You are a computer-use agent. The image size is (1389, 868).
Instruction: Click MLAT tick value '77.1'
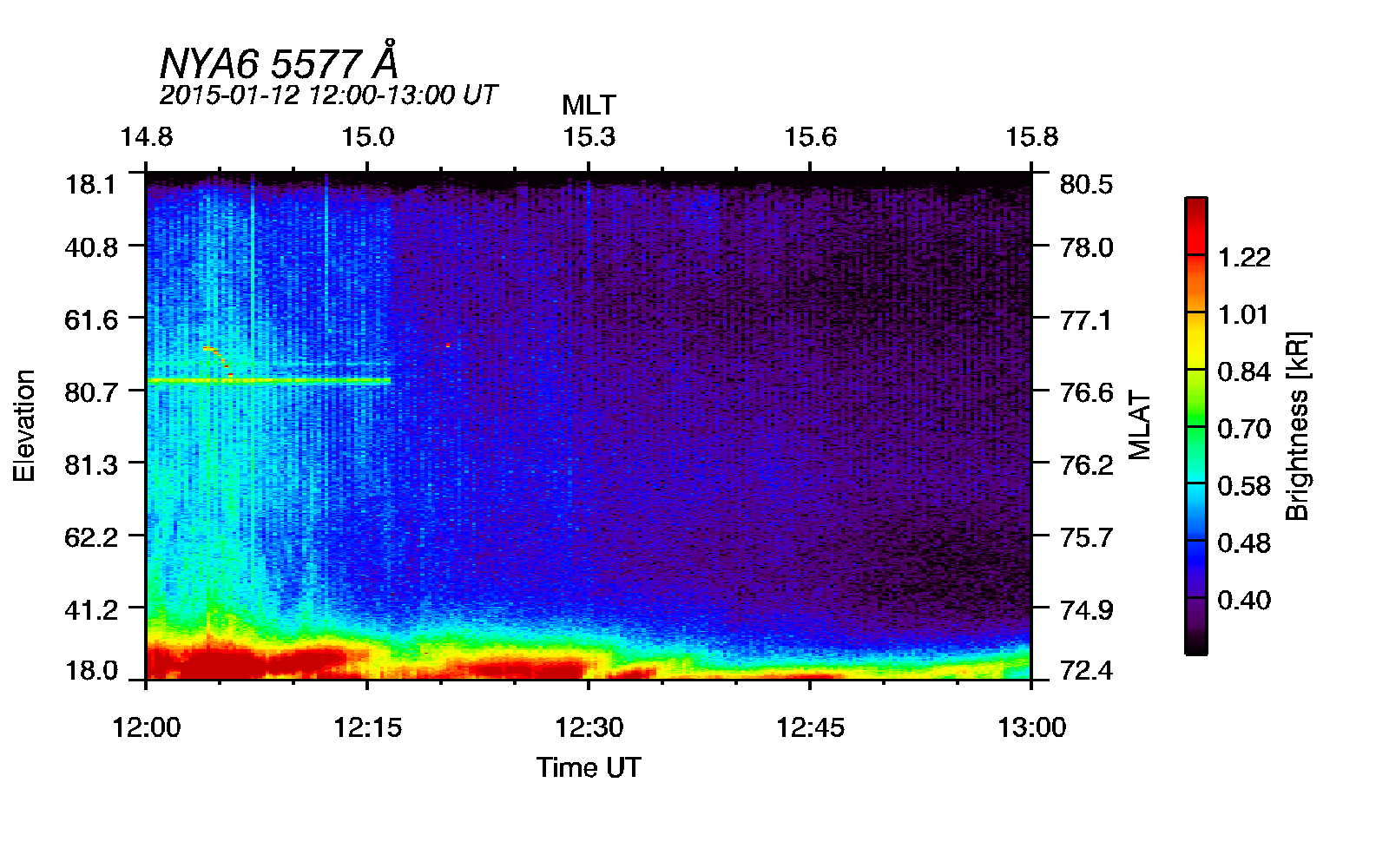1087,320
